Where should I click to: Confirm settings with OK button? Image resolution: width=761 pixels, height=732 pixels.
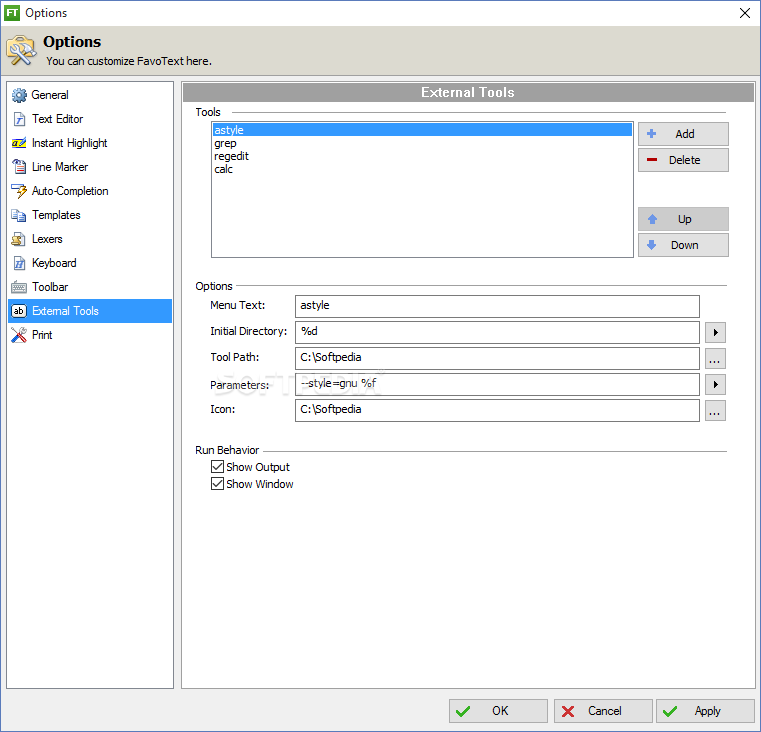click(x=498, y=711)
